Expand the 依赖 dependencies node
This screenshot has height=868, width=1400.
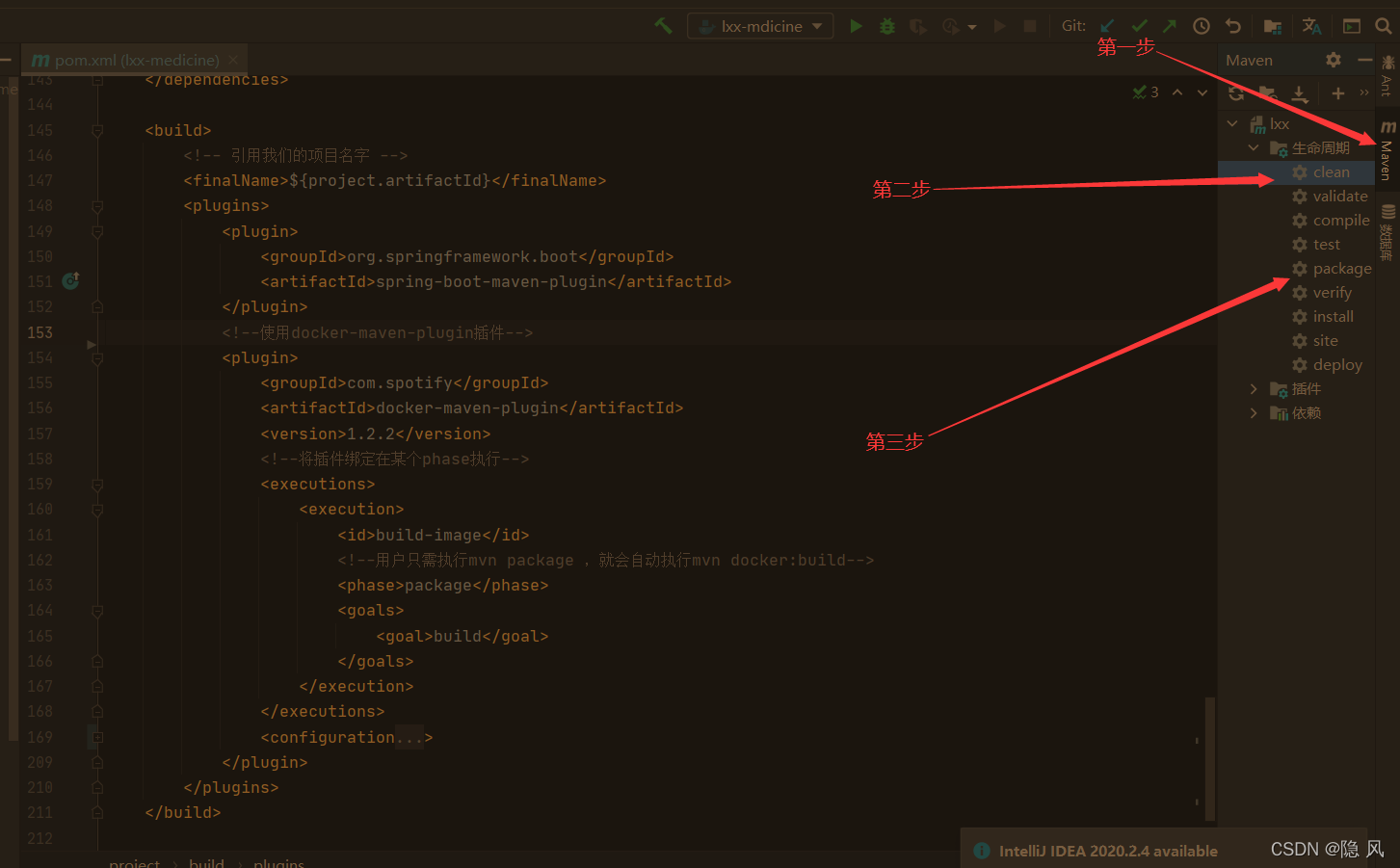pyautogui.click(x=1254, y=412)
